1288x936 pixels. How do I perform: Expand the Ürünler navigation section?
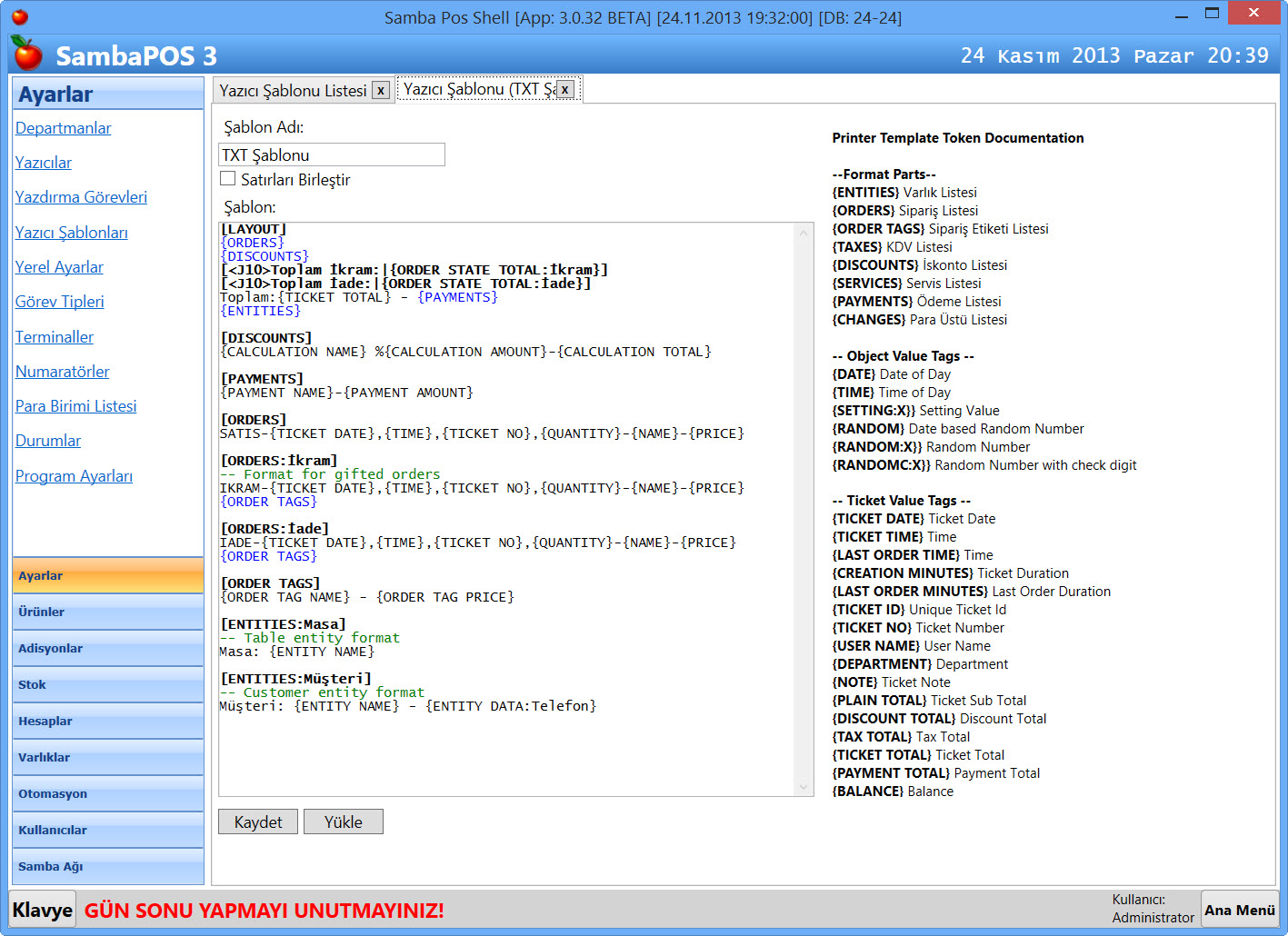(107, 612)
